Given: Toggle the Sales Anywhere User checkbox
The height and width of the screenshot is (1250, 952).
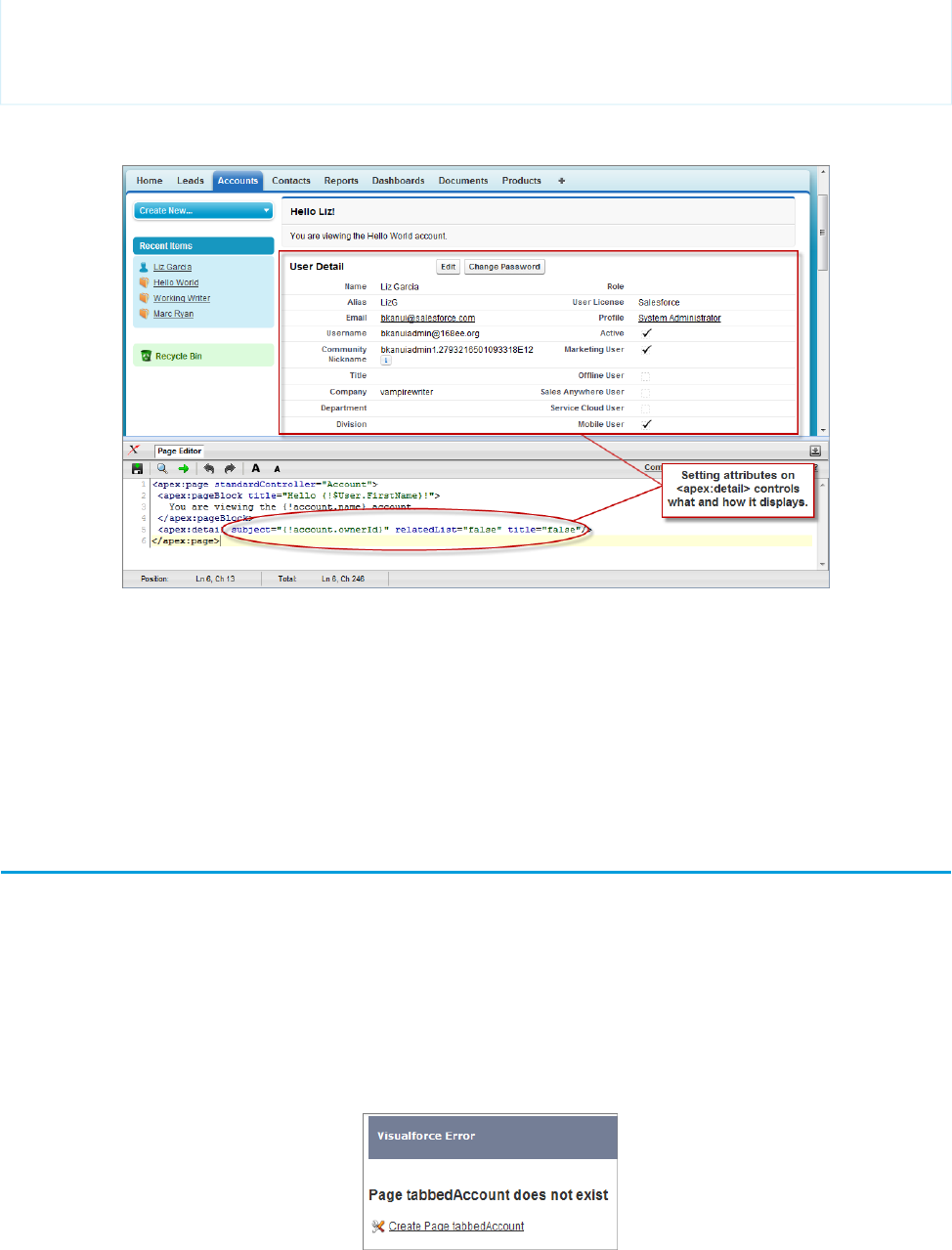Looking at the screenshot, I should 645,393.
